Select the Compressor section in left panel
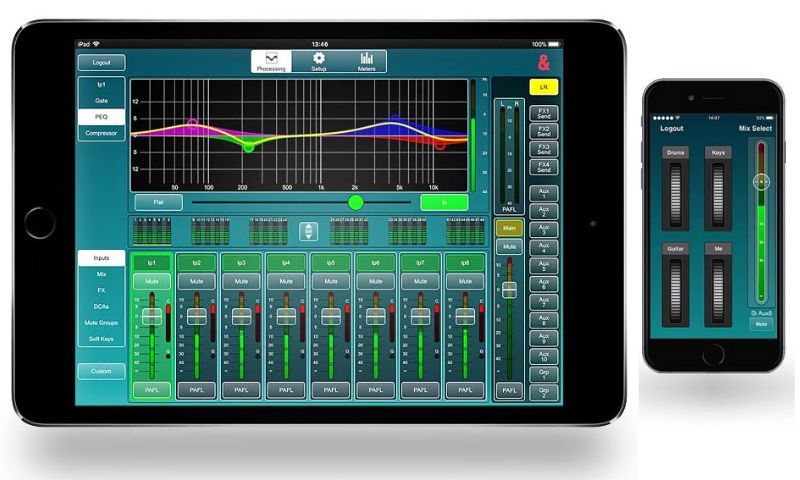The image size is (800, 480). (101, 132)
